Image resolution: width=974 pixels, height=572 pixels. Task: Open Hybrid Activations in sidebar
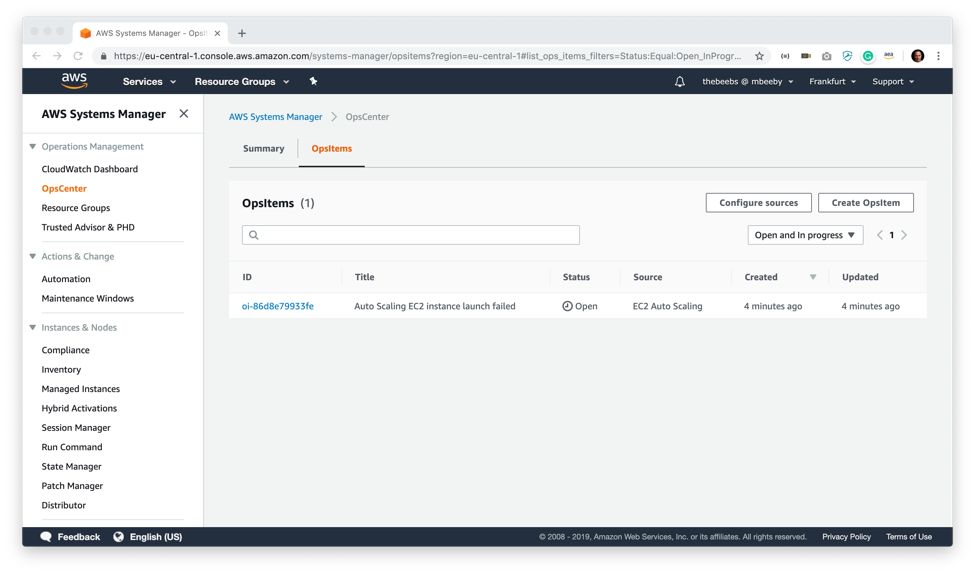[x=79, y=408]
